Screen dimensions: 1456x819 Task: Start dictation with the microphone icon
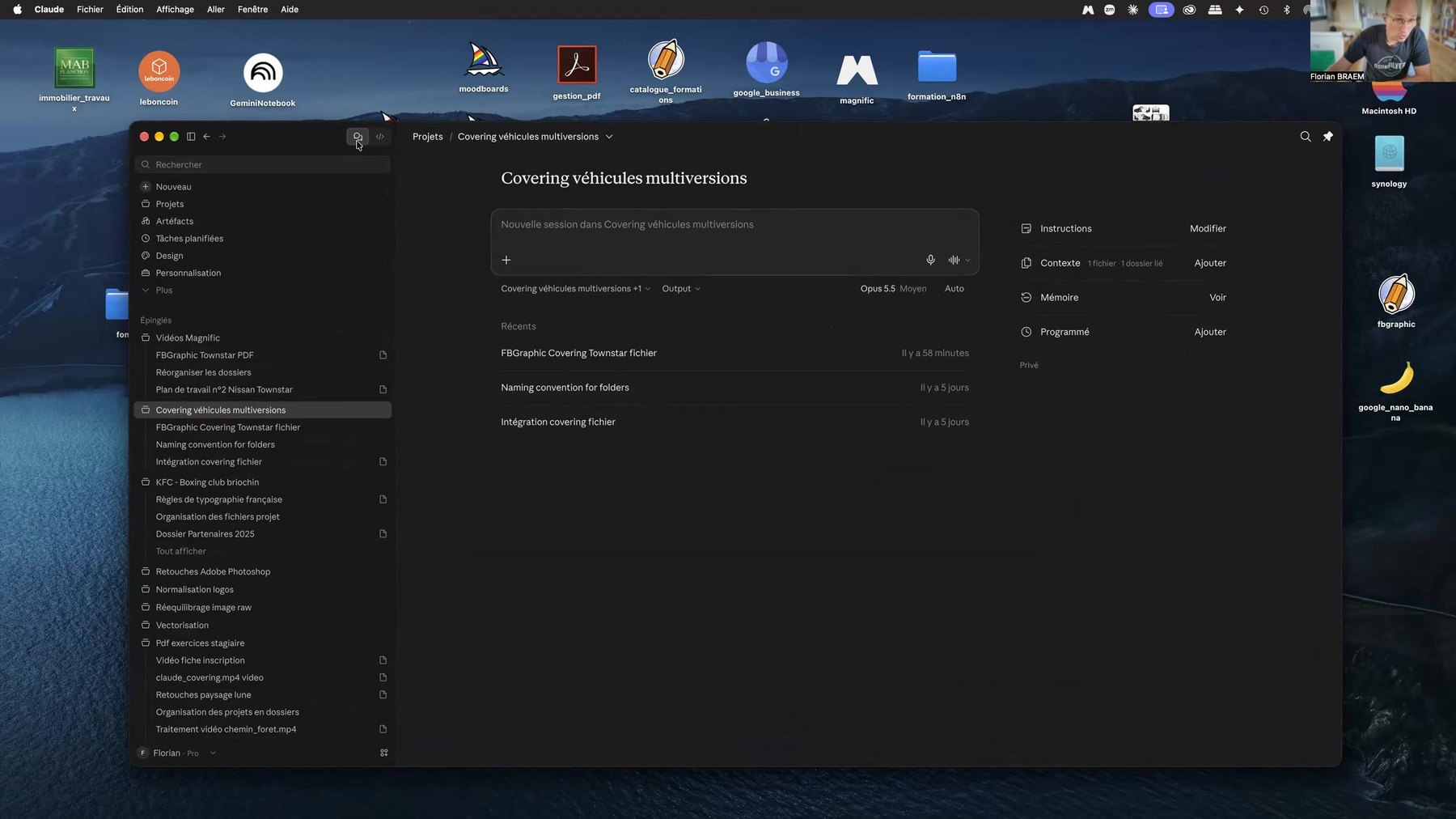930,260
